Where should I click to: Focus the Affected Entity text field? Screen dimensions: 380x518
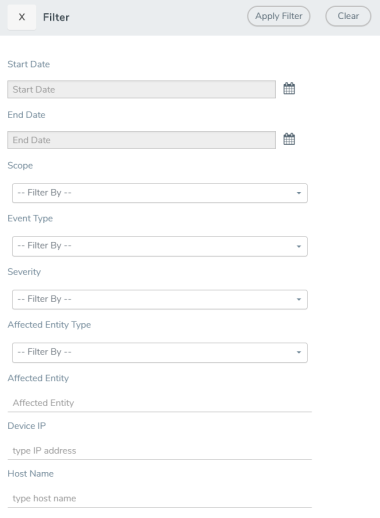160,403
